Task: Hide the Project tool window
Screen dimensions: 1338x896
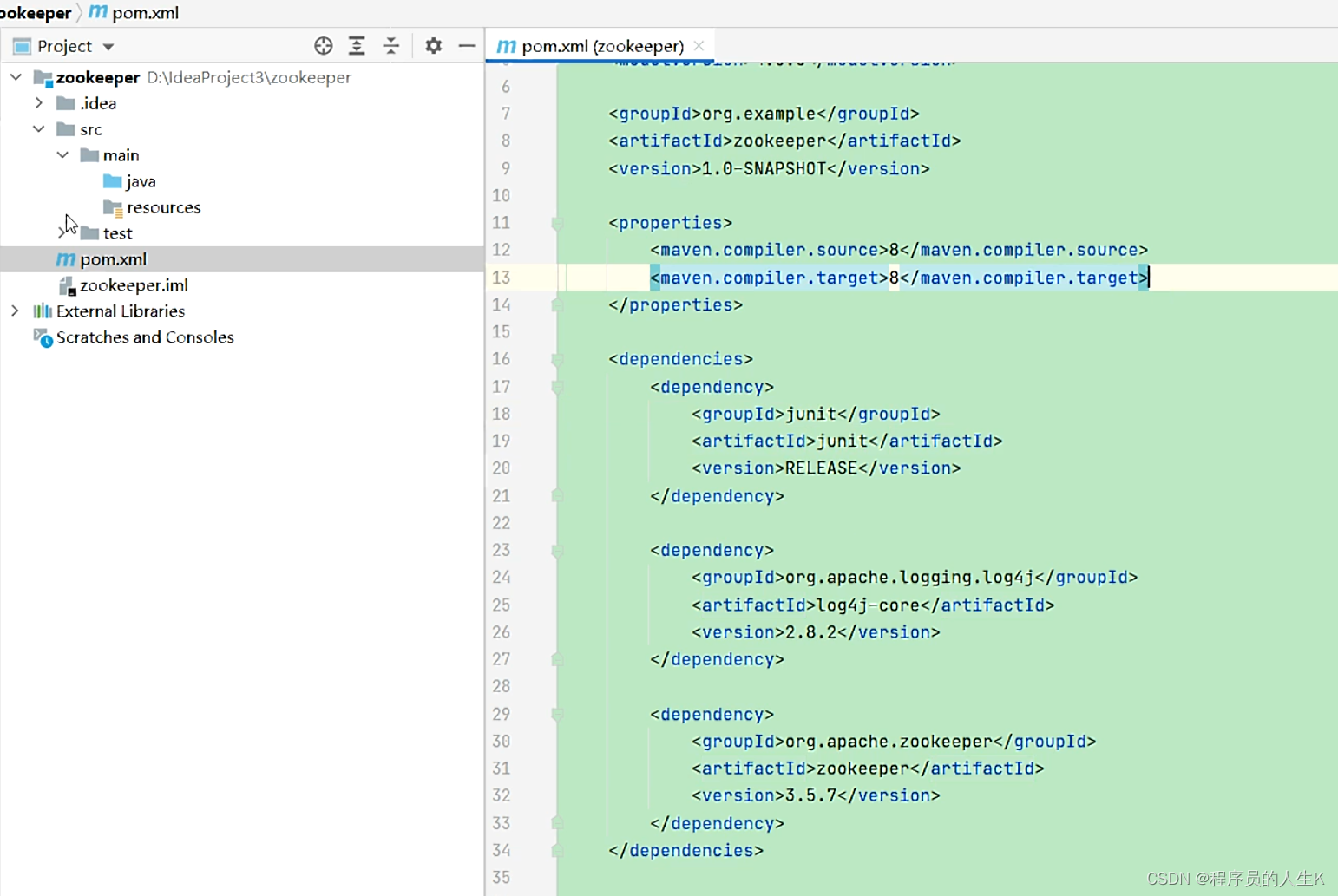Action: click(467, 46)
